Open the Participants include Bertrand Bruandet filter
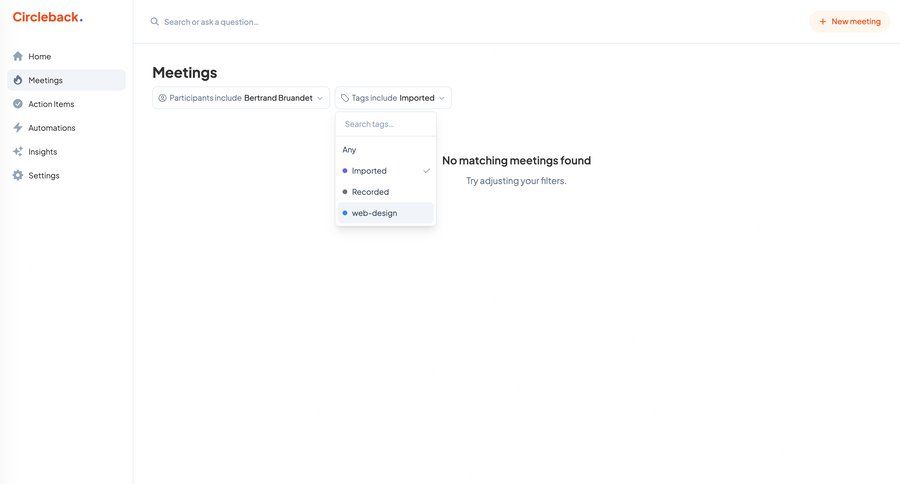The image size is (900, 484). point(241,98)
